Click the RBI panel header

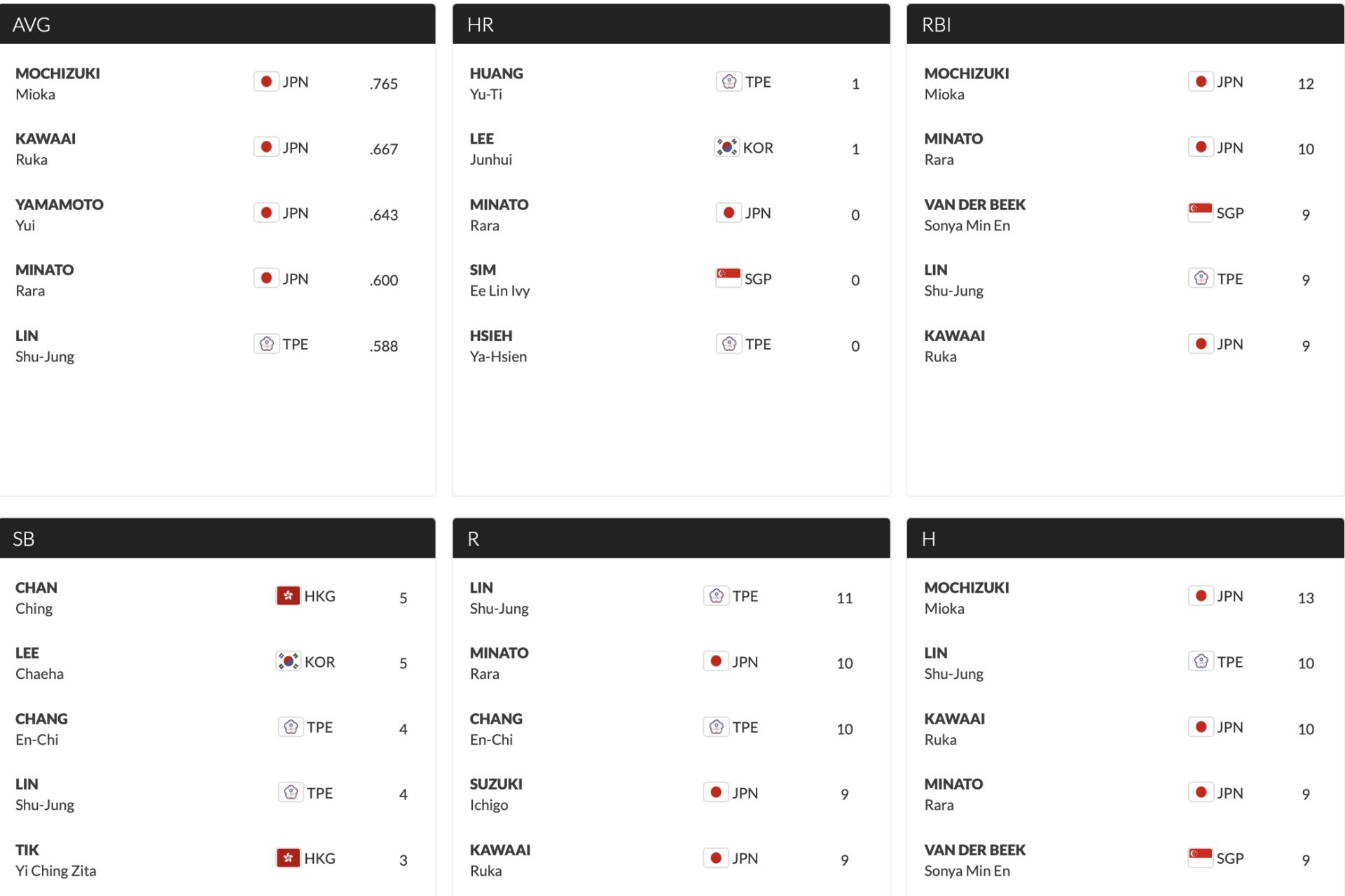pos(1125,25)
